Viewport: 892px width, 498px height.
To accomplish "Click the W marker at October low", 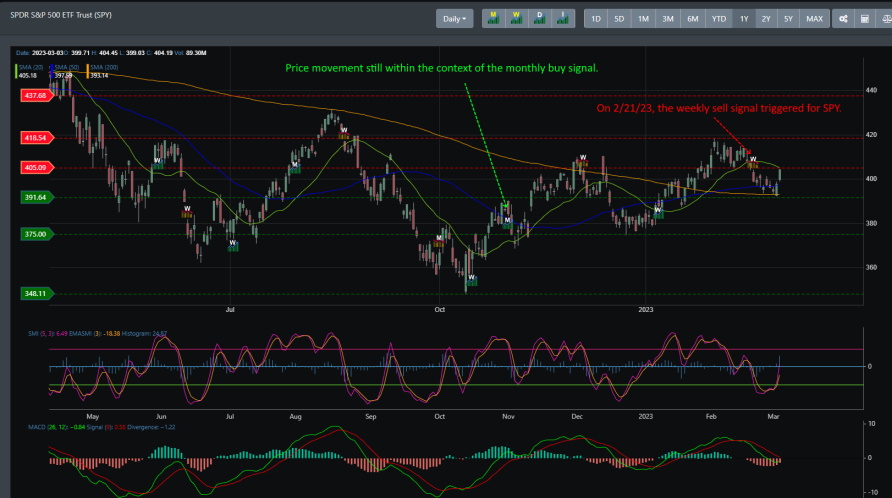I will [x=472, y=280].
